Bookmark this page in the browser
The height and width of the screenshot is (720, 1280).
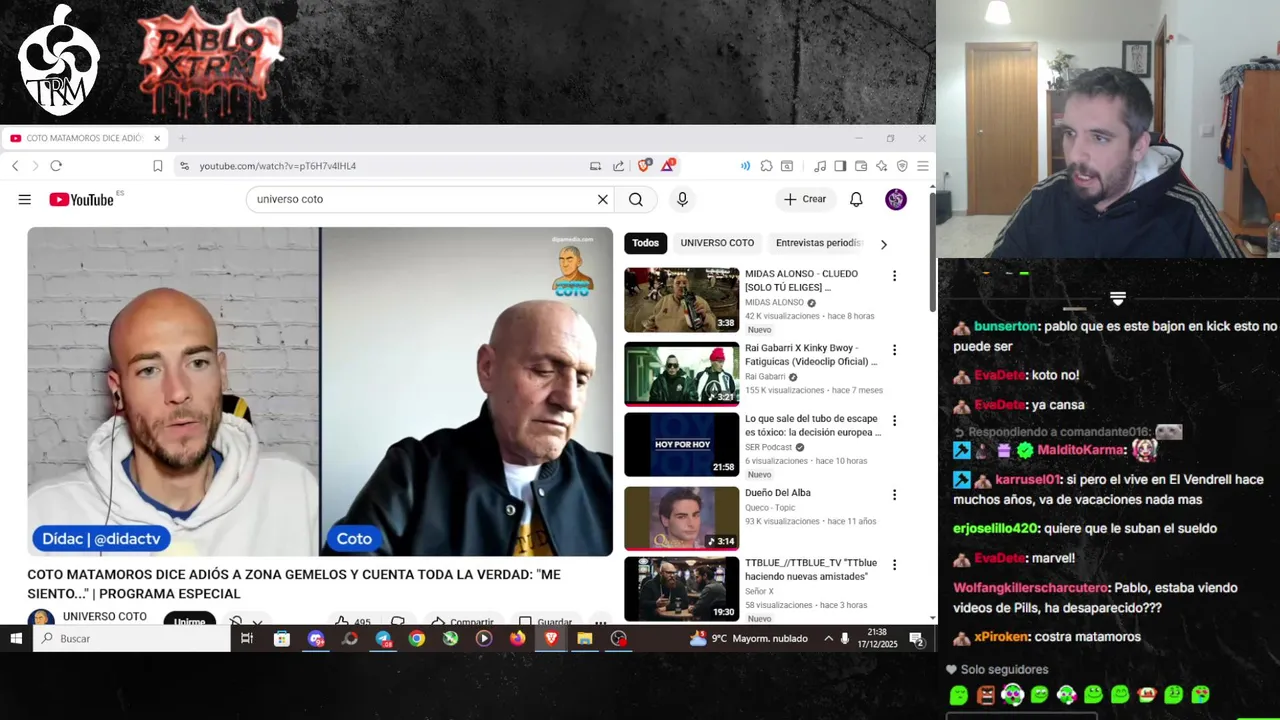point(157,166)
